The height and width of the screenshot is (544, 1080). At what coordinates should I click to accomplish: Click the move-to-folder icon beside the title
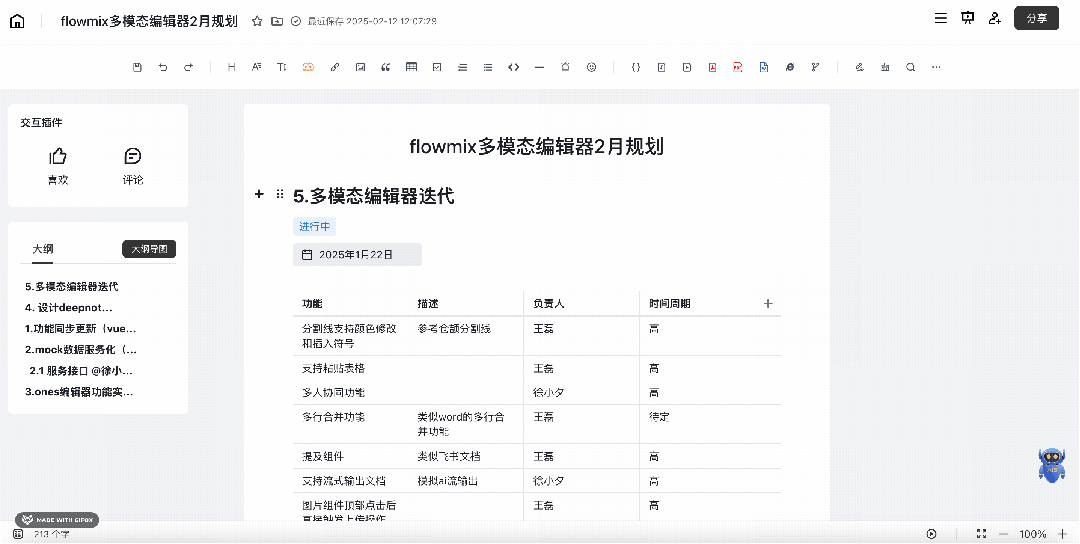[x=277, y=21]
